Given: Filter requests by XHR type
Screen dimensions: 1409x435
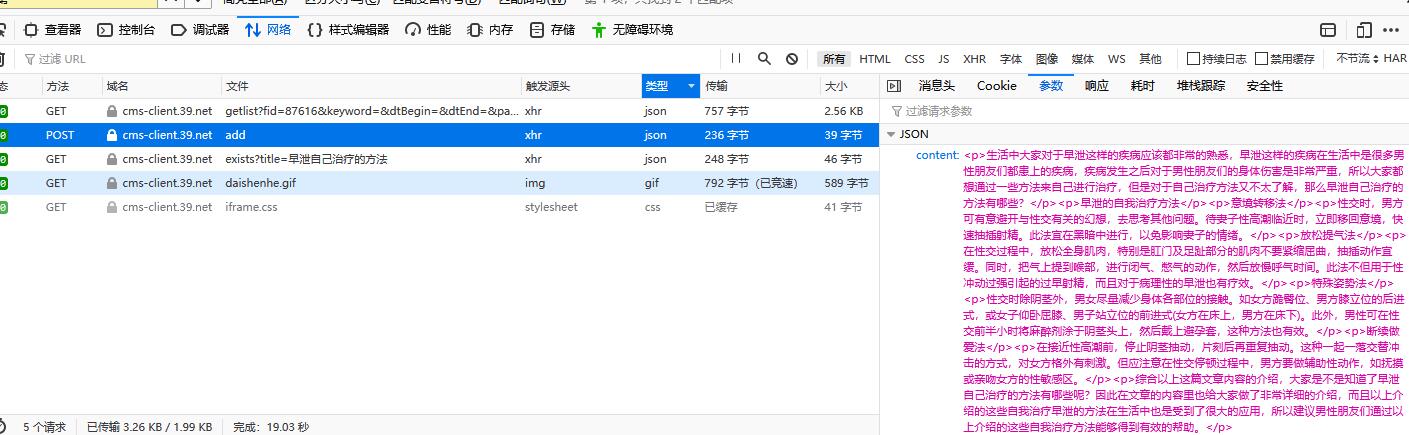Looking at the screenshot, I should (974, 59).
